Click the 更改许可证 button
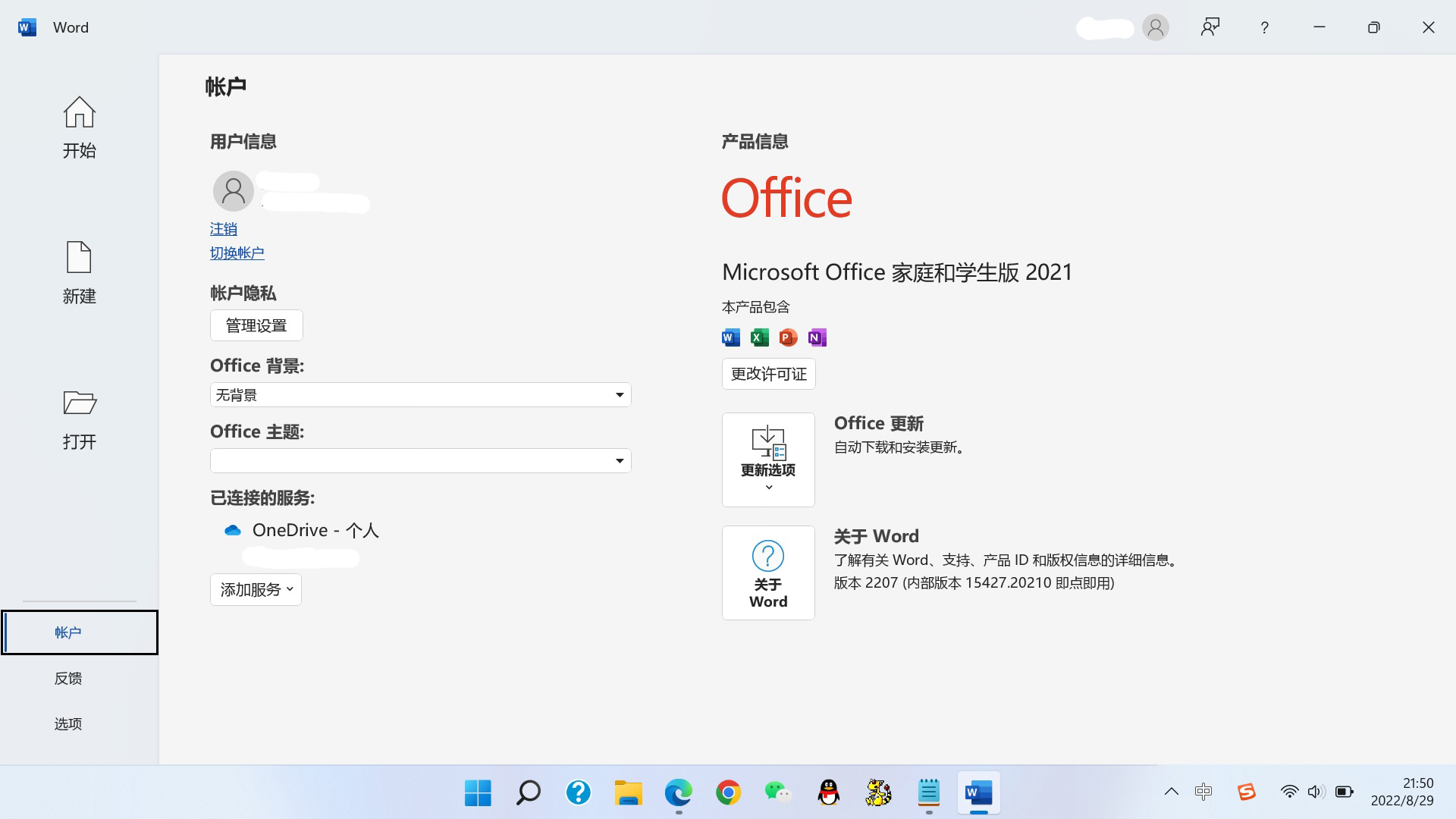The image size is (1456, 819). coord(768,374)
